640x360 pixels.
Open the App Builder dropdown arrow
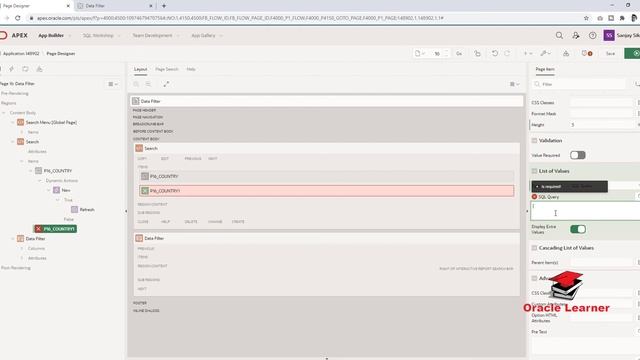pyautogui.click(x=69, y=36)
